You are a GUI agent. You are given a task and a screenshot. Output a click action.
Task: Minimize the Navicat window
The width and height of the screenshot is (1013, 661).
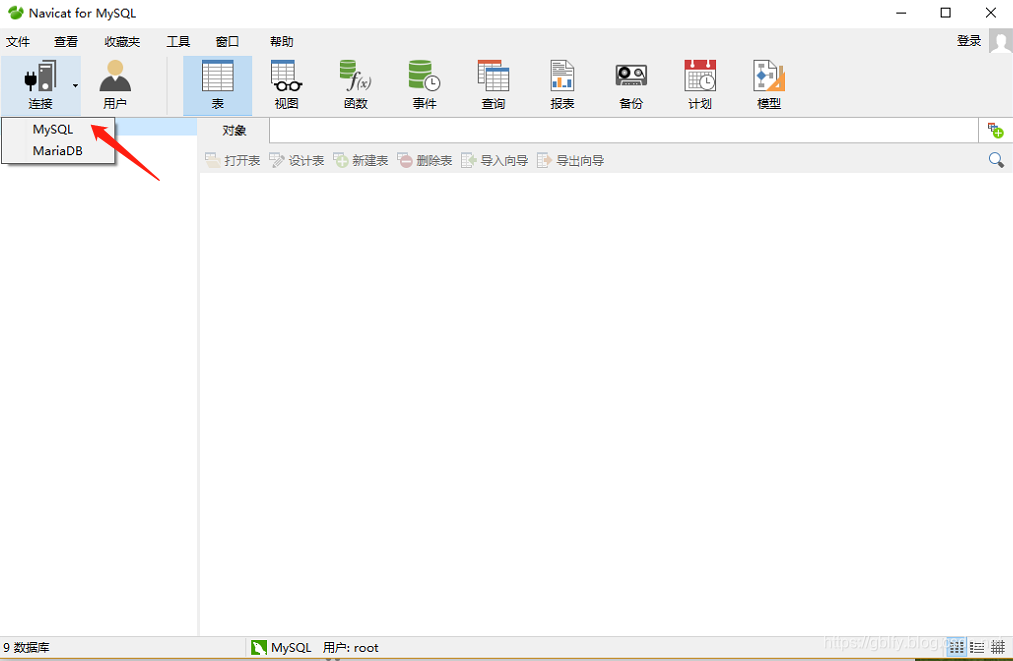click(901, 13)
